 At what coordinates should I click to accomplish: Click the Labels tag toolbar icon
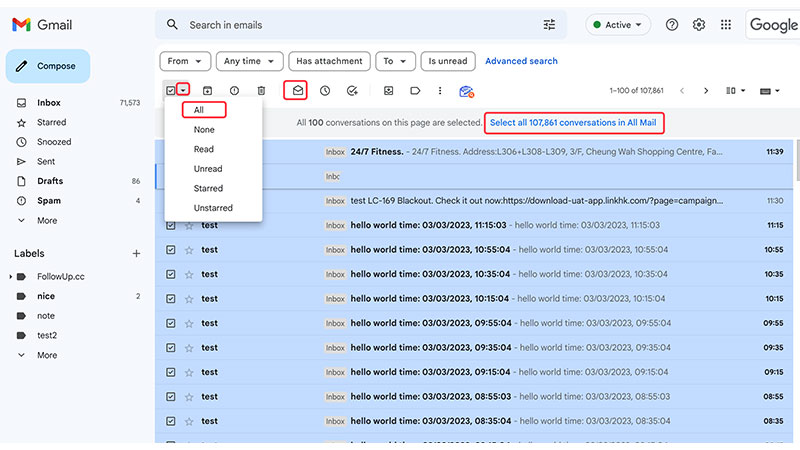(415, 91)
